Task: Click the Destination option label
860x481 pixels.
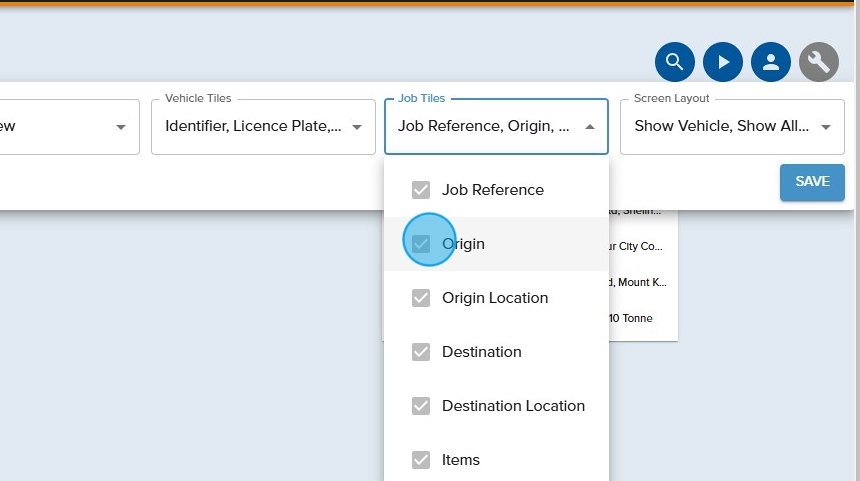Action: click(482, 352)
